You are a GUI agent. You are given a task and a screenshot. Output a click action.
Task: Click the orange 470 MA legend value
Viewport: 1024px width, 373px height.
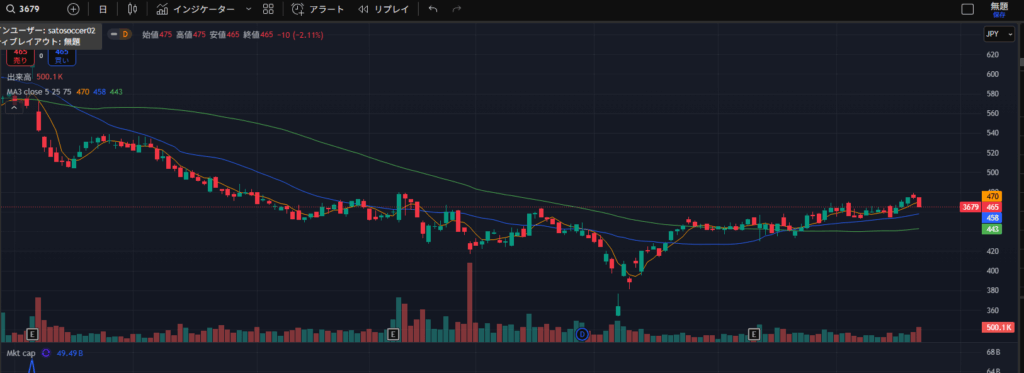point(83,91)
